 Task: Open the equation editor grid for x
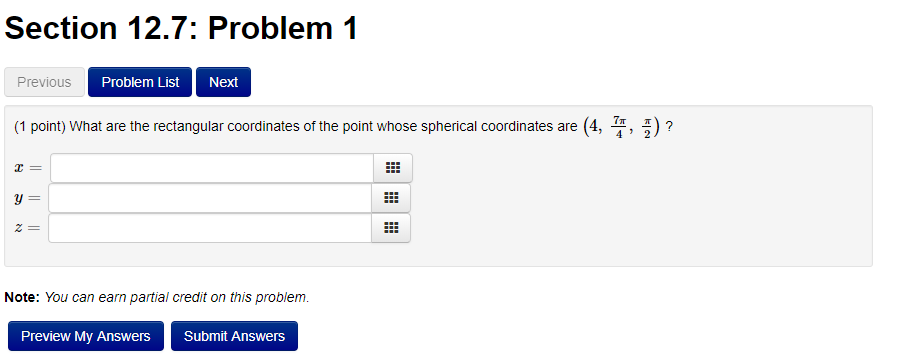tap(393, 168)
